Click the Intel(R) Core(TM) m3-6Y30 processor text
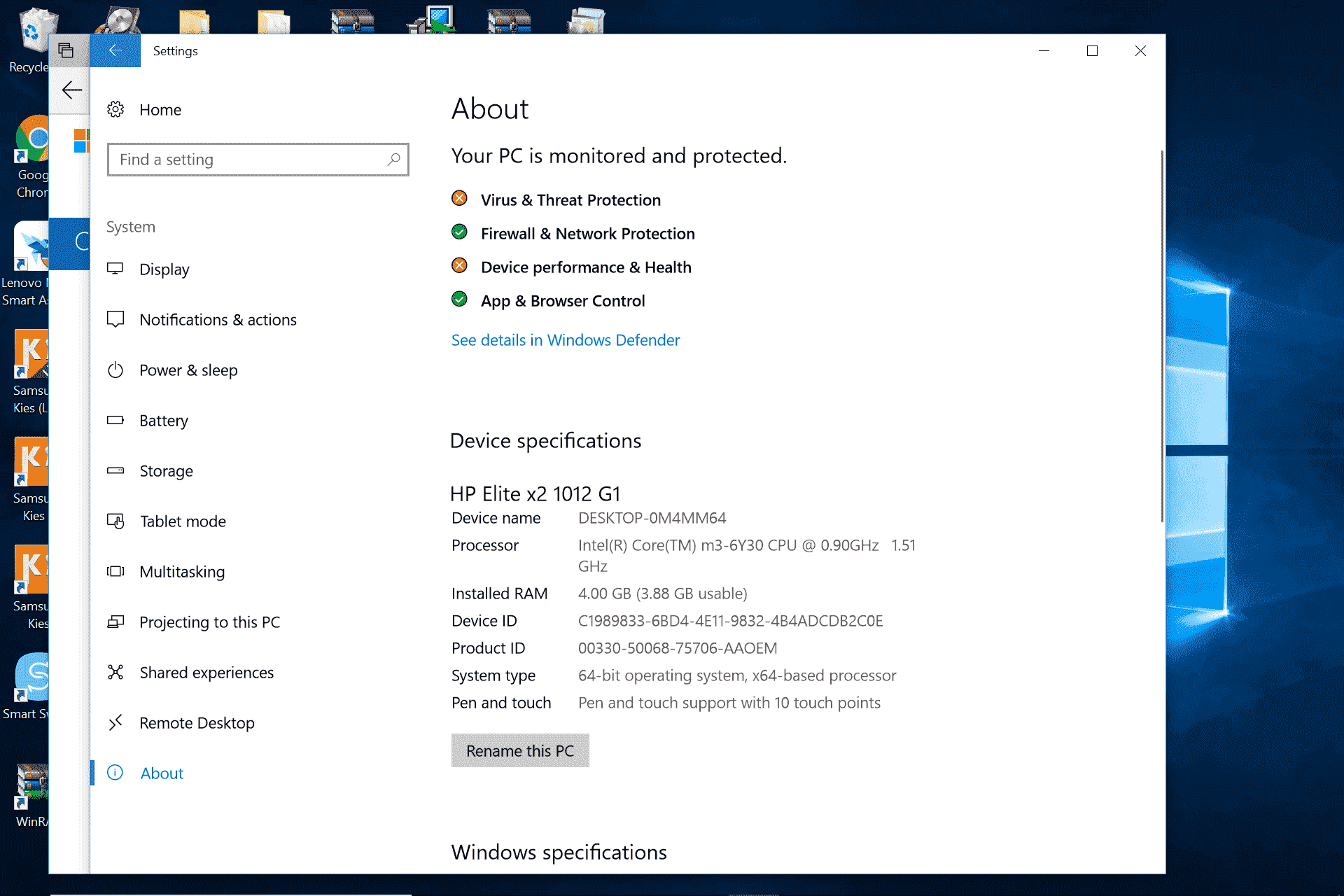The width and height of the screenshot is (1344, 896). tap(747, 556)
